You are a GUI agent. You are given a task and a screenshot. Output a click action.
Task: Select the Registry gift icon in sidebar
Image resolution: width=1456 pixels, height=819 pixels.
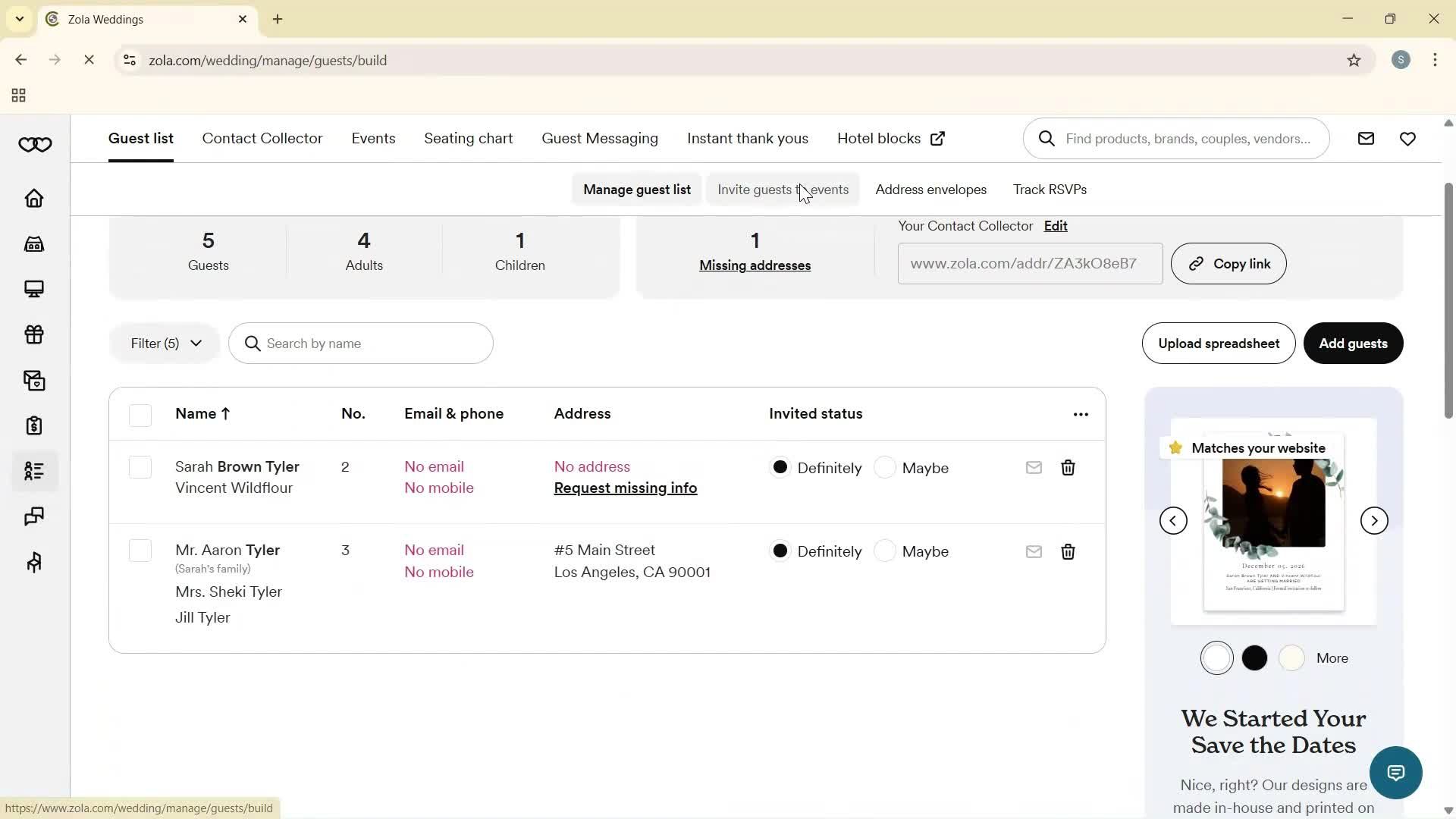(34, 335)
